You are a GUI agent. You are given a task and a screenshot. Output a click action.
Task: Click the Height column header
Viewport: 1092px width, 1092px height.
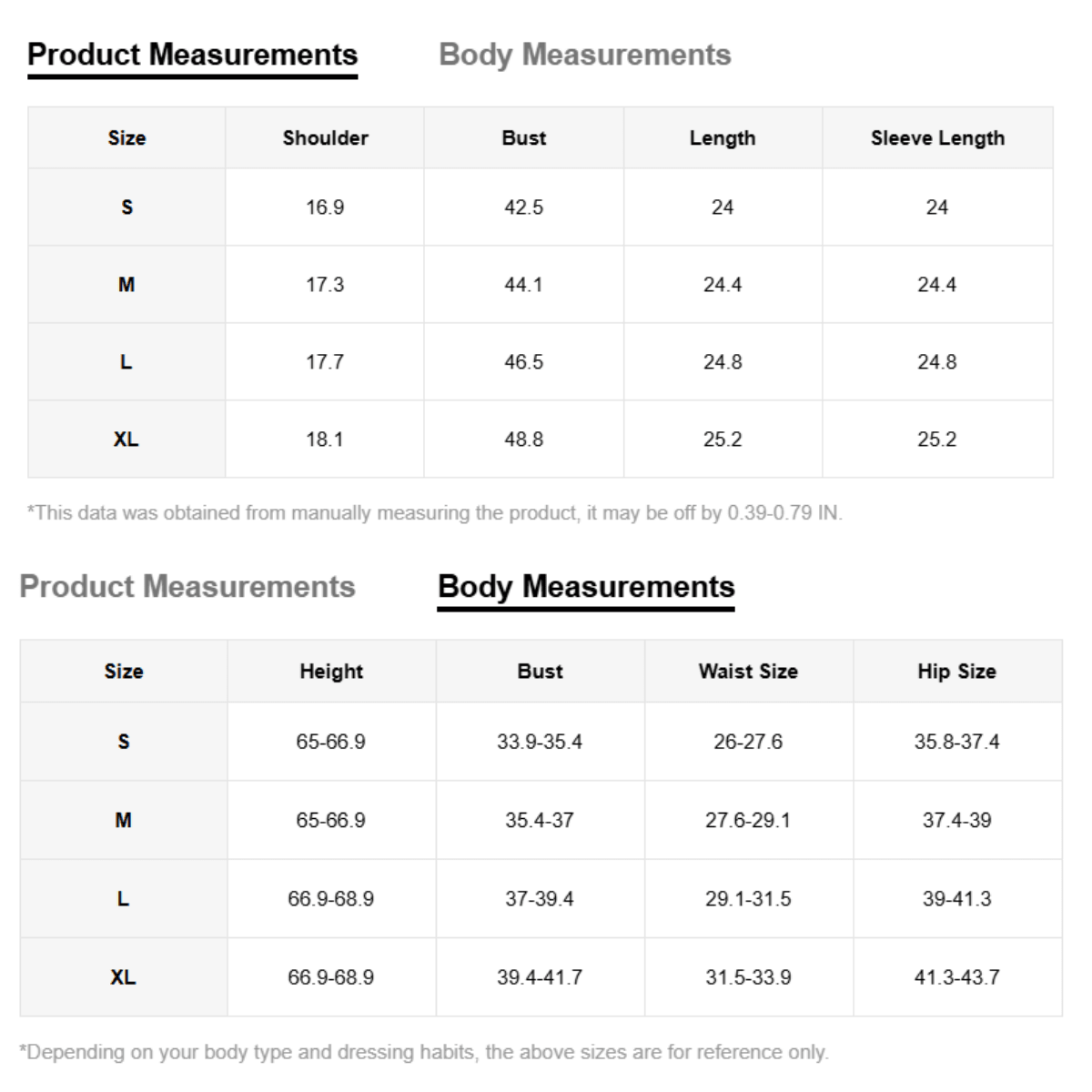(331, 672)
